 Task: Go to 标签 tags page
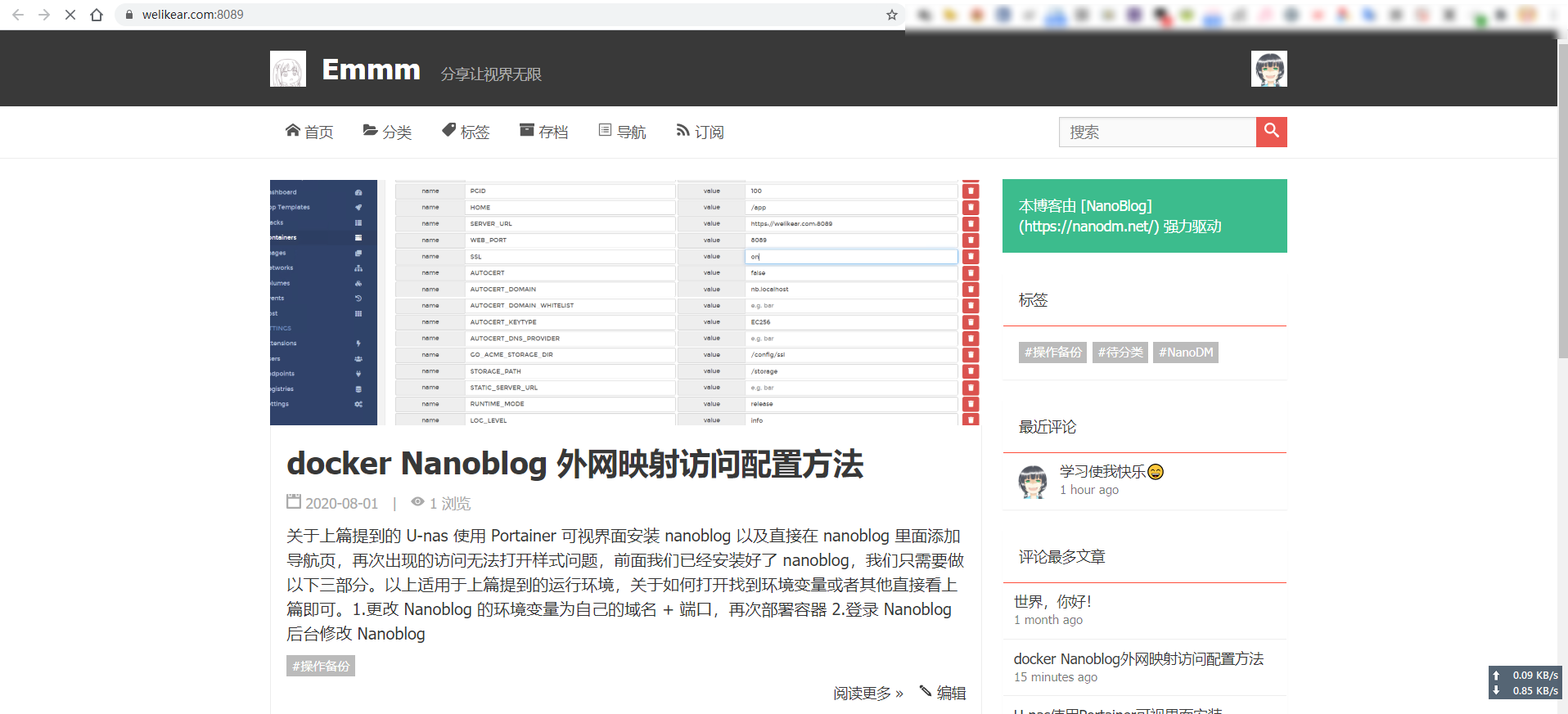(x=466, y=132)
